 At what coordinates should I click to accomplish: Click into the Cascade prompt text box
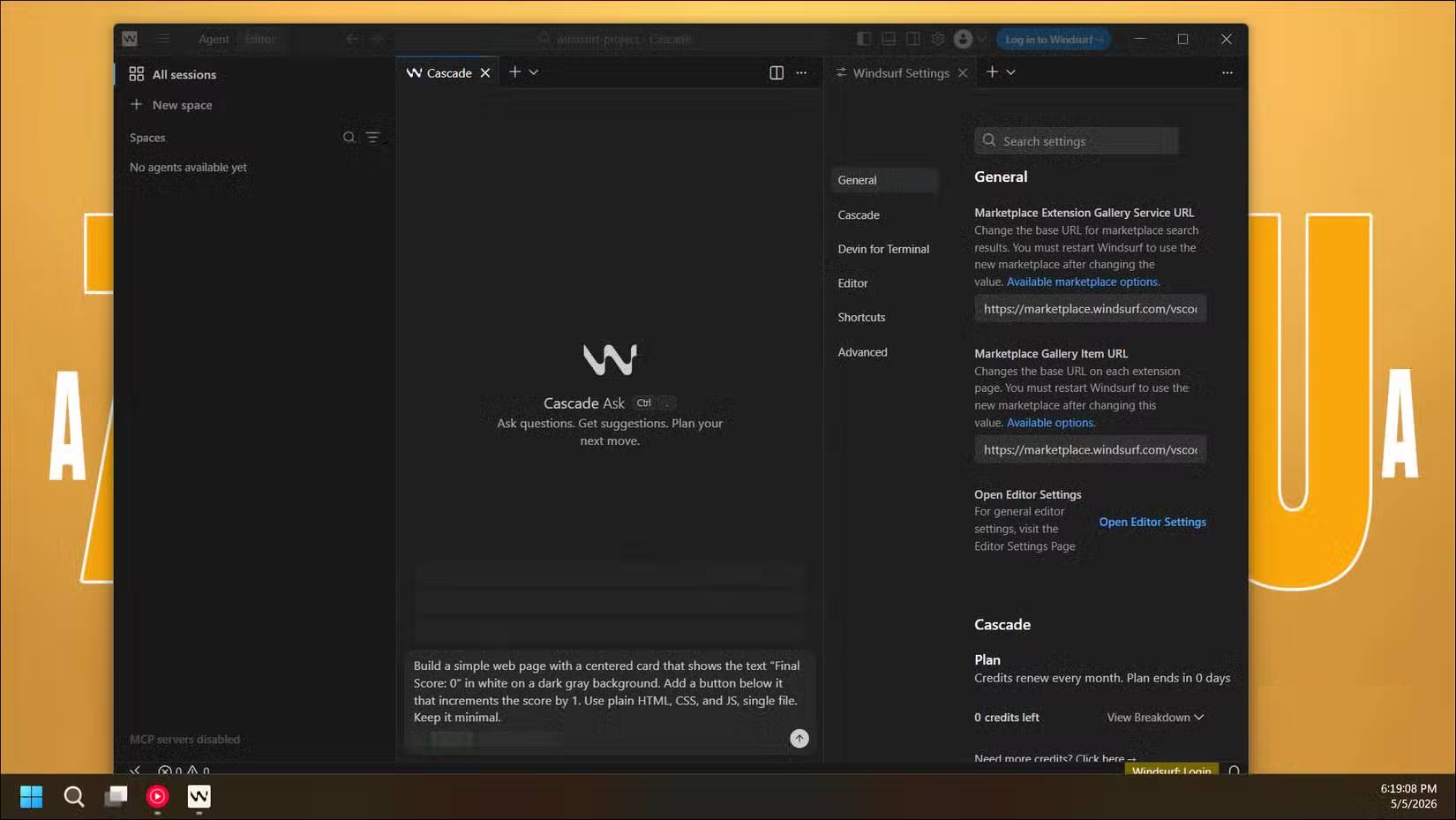(x=609, y=692)
